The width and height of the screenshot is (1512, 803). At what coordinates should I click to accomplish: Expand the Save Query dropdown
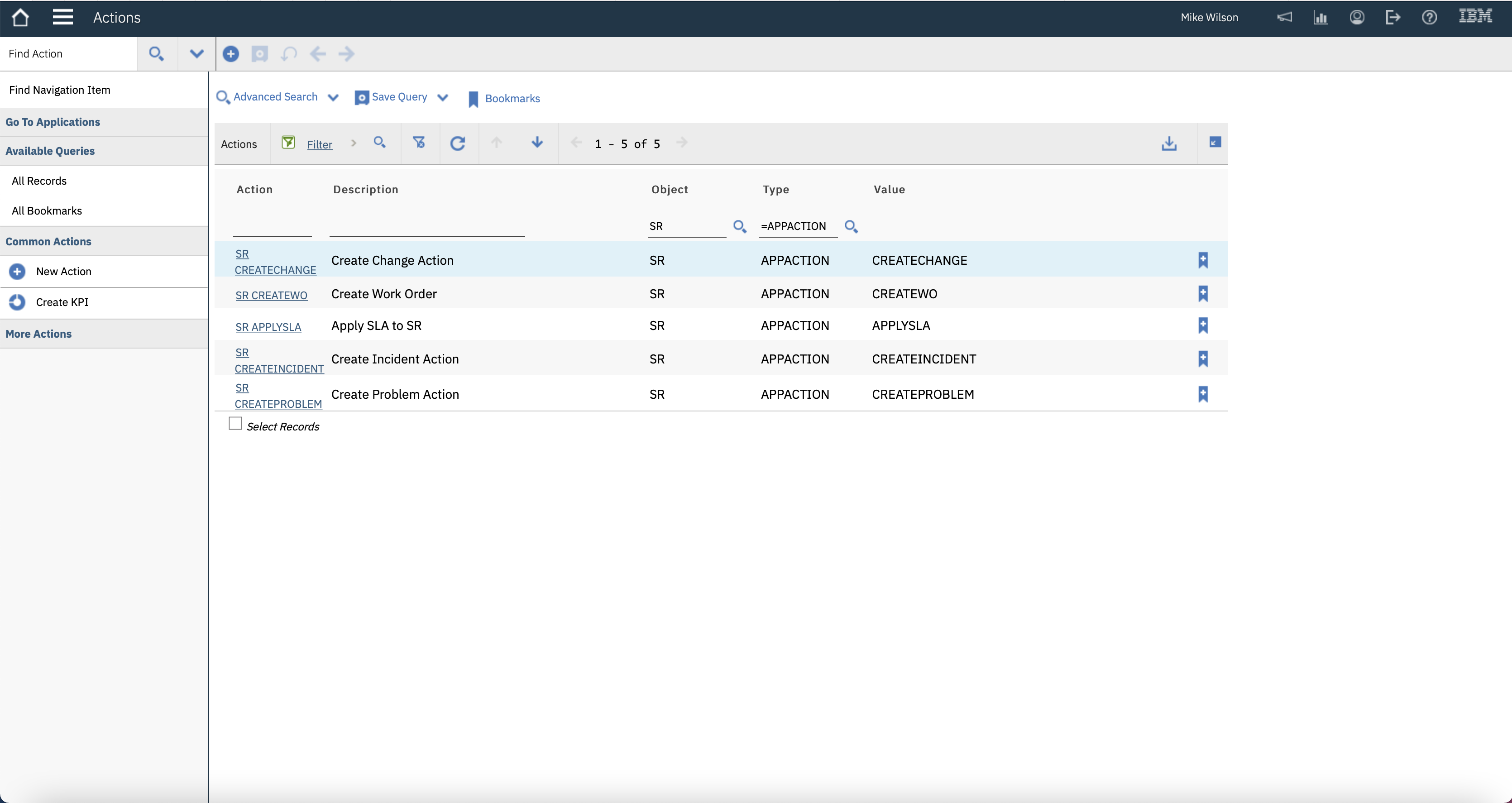coord(443,97)
